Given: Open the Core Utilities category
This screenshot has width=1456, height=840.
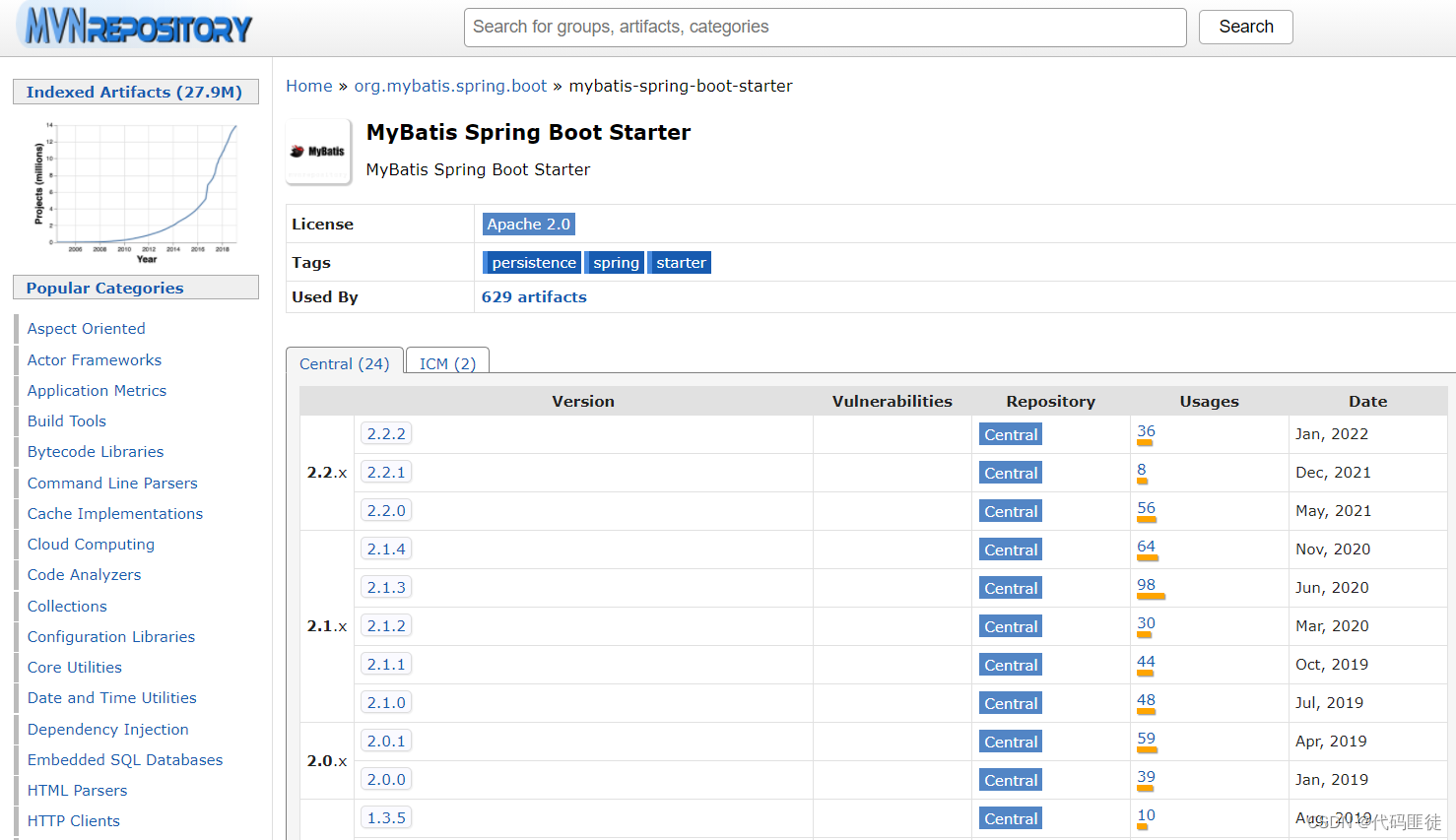Looking at the screenshot, I should pos(75,668).
